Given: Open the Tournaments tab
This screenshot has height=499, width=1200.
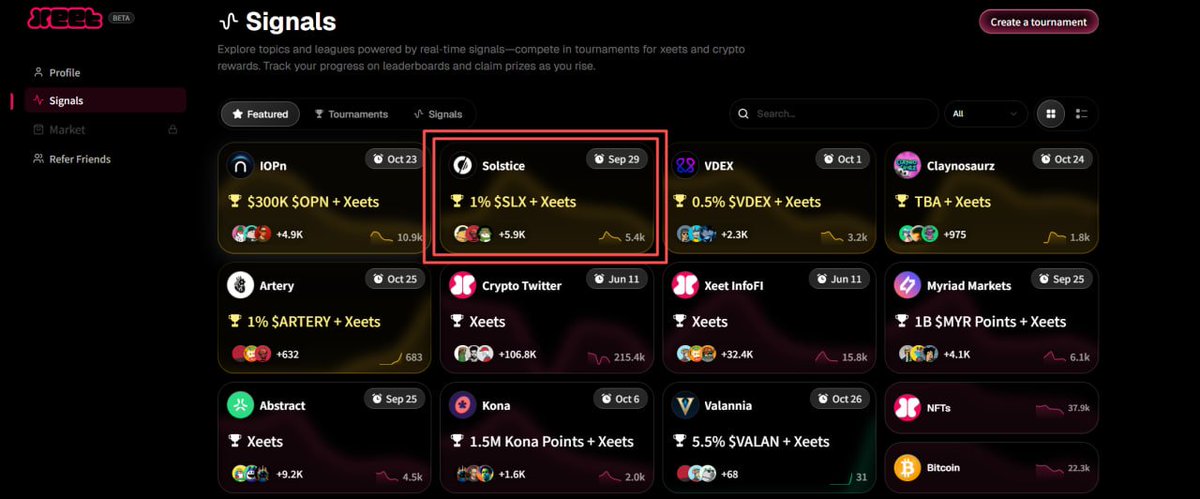Looking at the screenshot, I should click(351, 114).
